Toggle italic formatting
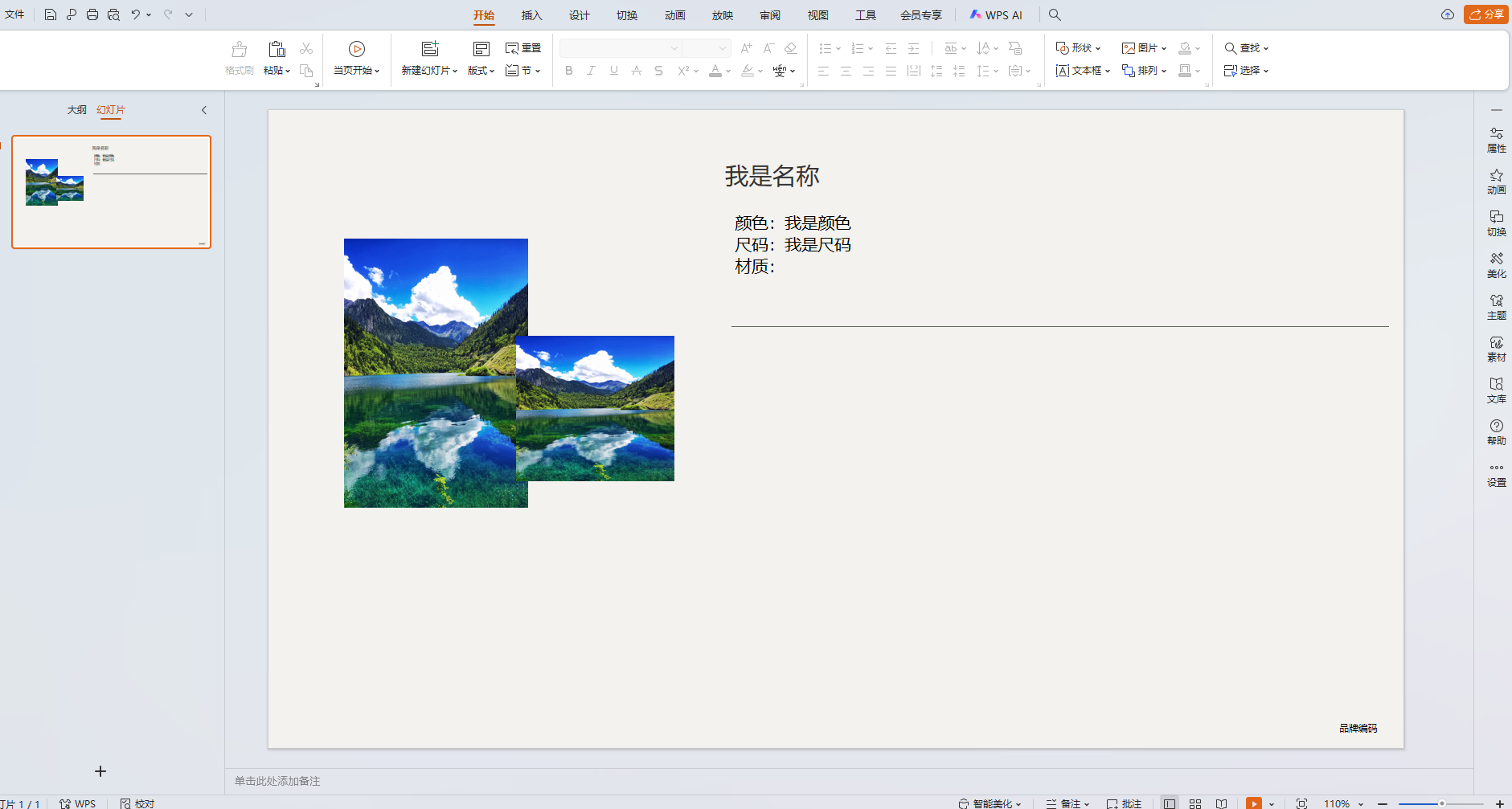 pos(591,71)
